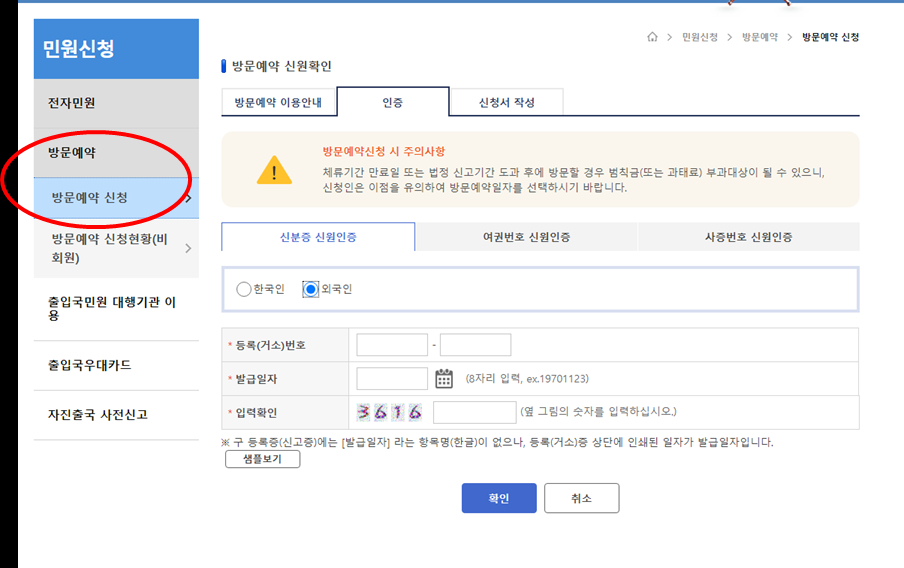Expand 방문예약 신청 sidebar chevron
The width and height of the screenshot is (904, 568).
188,198
